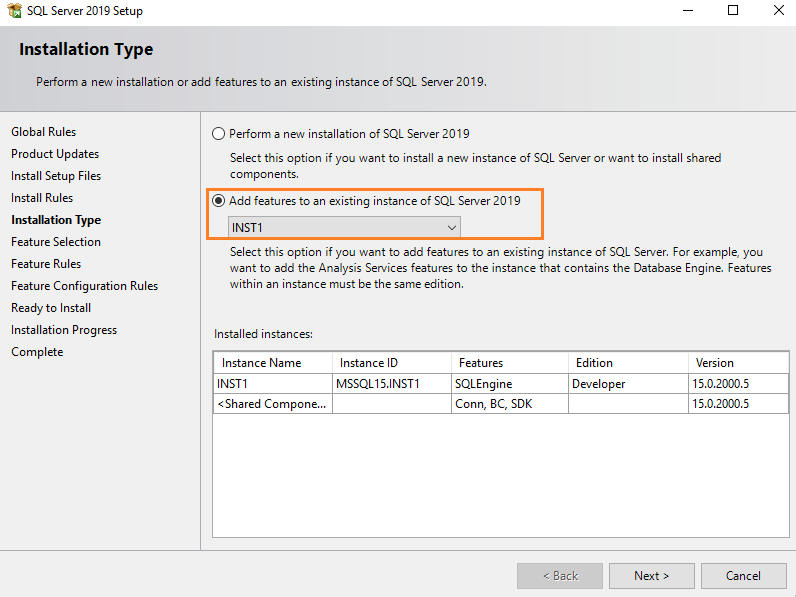Click the Features column header

tap(481, 363)
